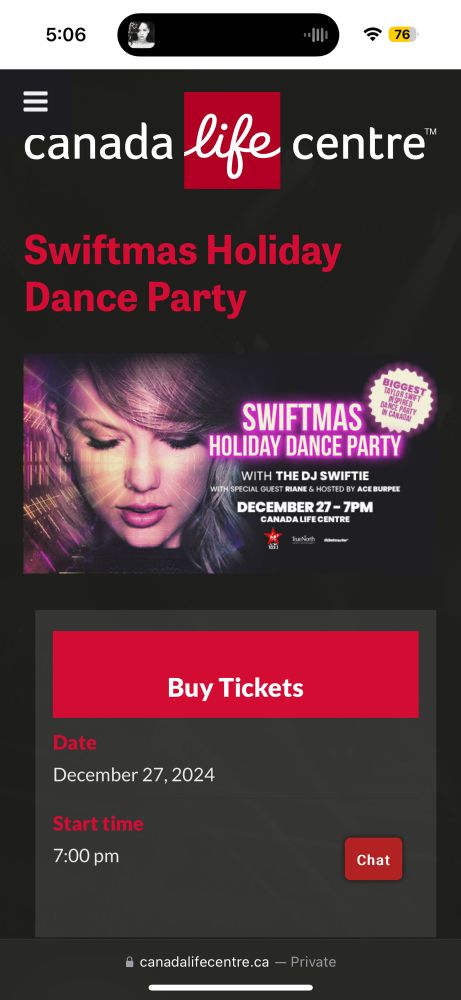Tap the battery indicator showing 76
Screen dimensions: 461x1000
tap(402, 34)
